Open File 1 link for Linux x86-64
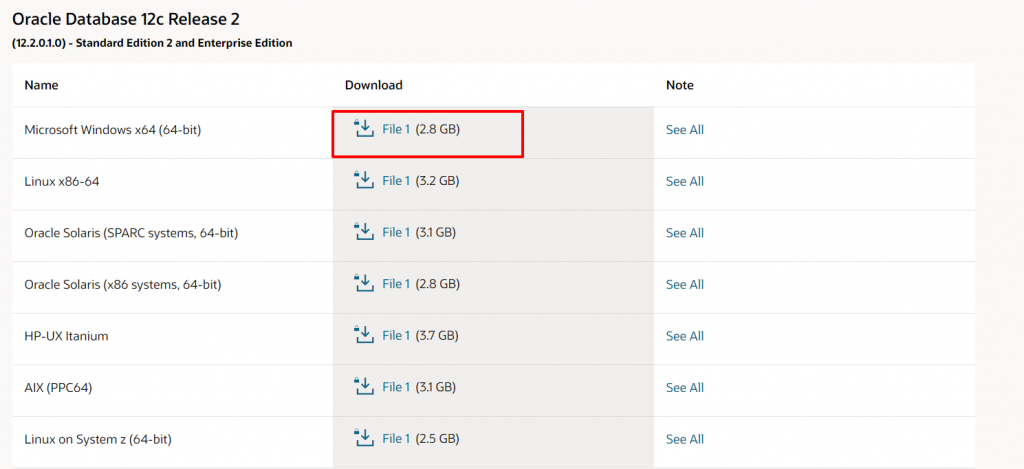 pyautogui.click(x=396, y=181)
